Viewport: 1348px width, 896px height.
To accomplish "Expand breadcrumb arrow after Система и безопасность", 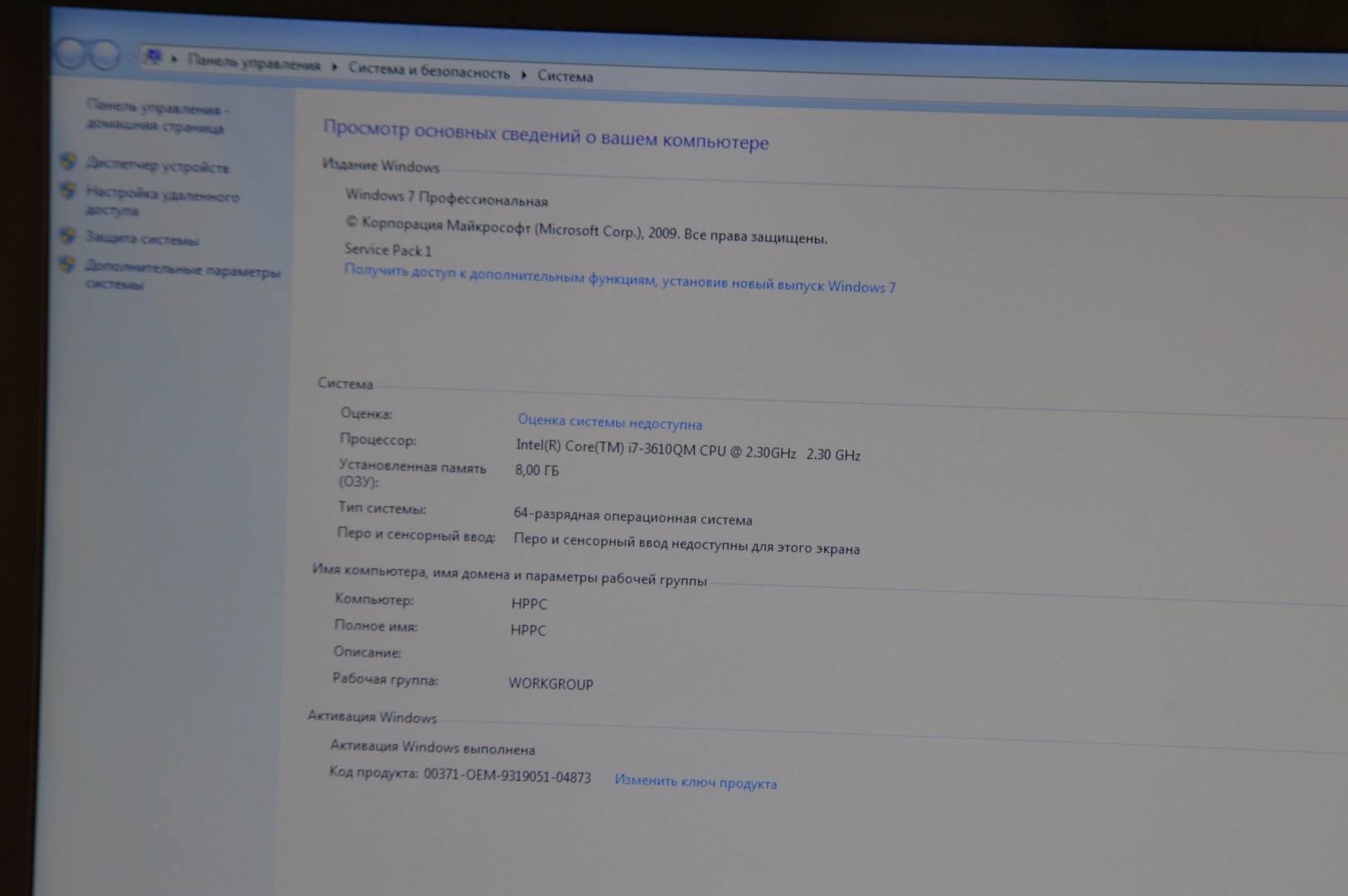I will (524, 75).
